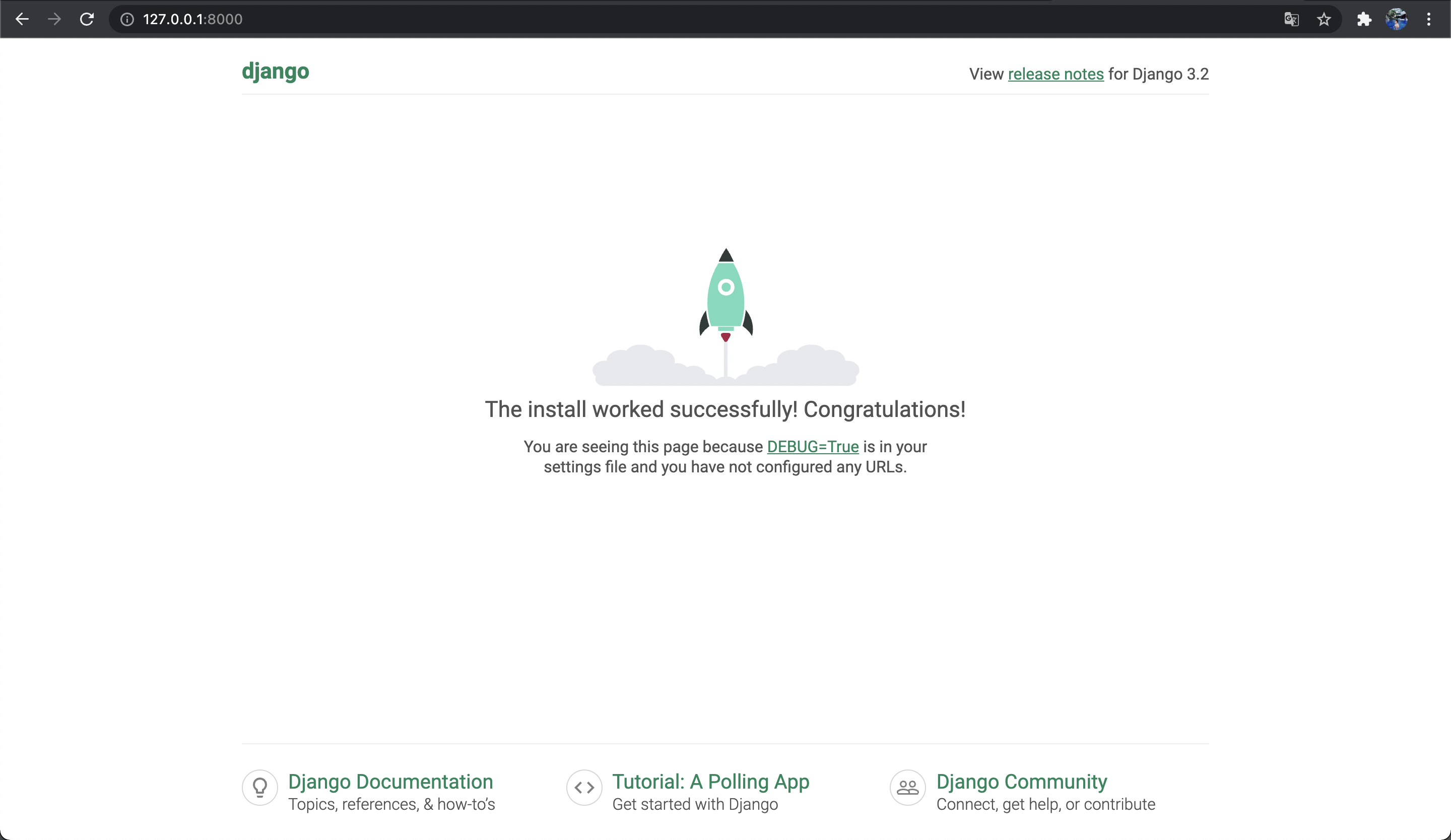Click the django logo heading
This screenshot has height=840, width=1451.
[x=275, y=72]
